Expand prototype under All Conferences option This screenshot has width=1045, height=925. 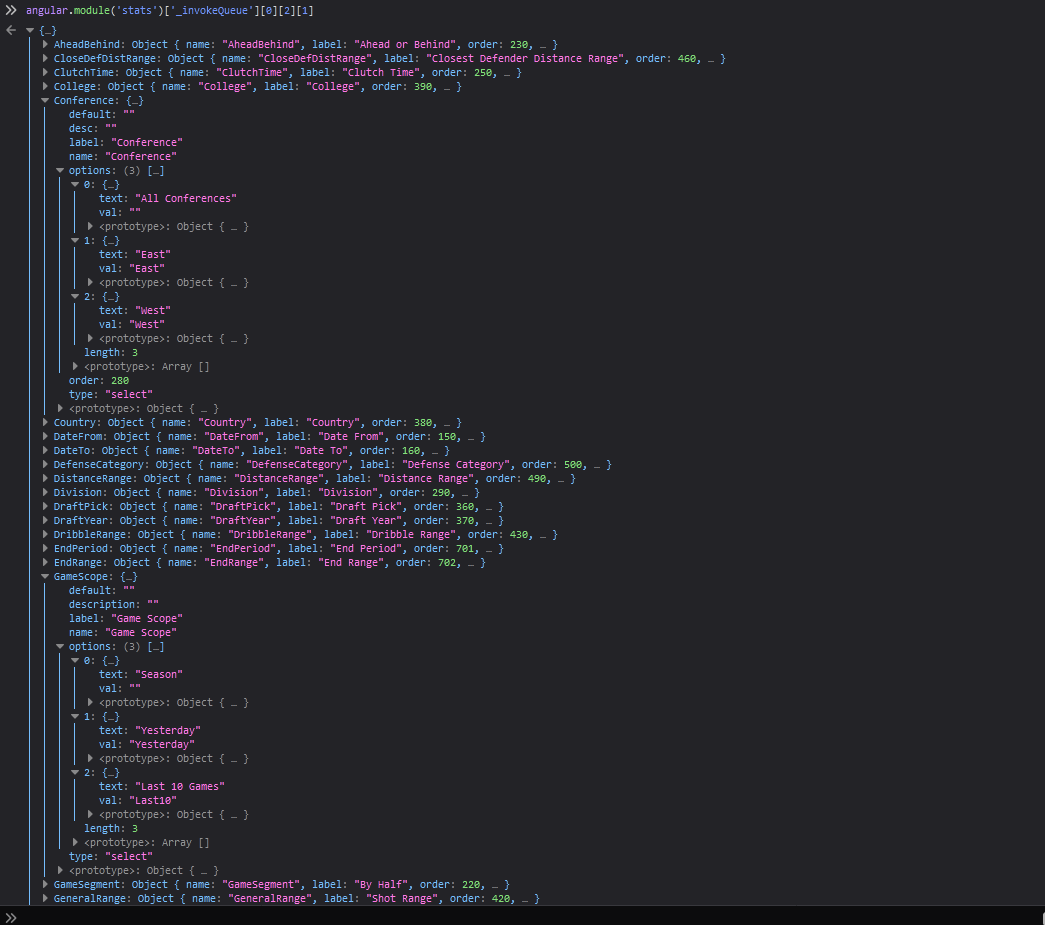point(91,226)
